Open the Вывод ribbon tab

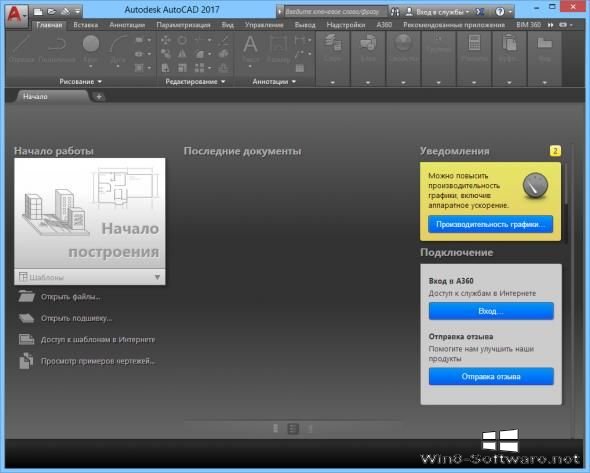click(x=305, y=25)
